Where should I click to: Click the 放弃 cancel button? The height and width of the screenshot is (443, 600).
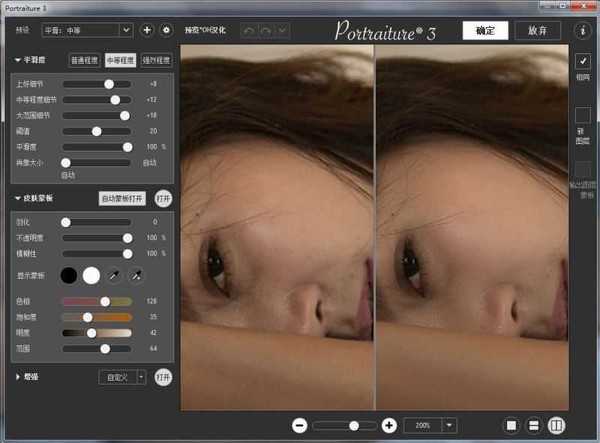point(537,30)
